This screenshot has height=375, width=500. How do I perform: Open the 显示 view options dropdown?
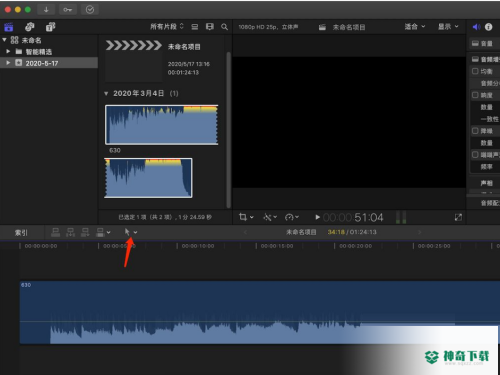448,26
